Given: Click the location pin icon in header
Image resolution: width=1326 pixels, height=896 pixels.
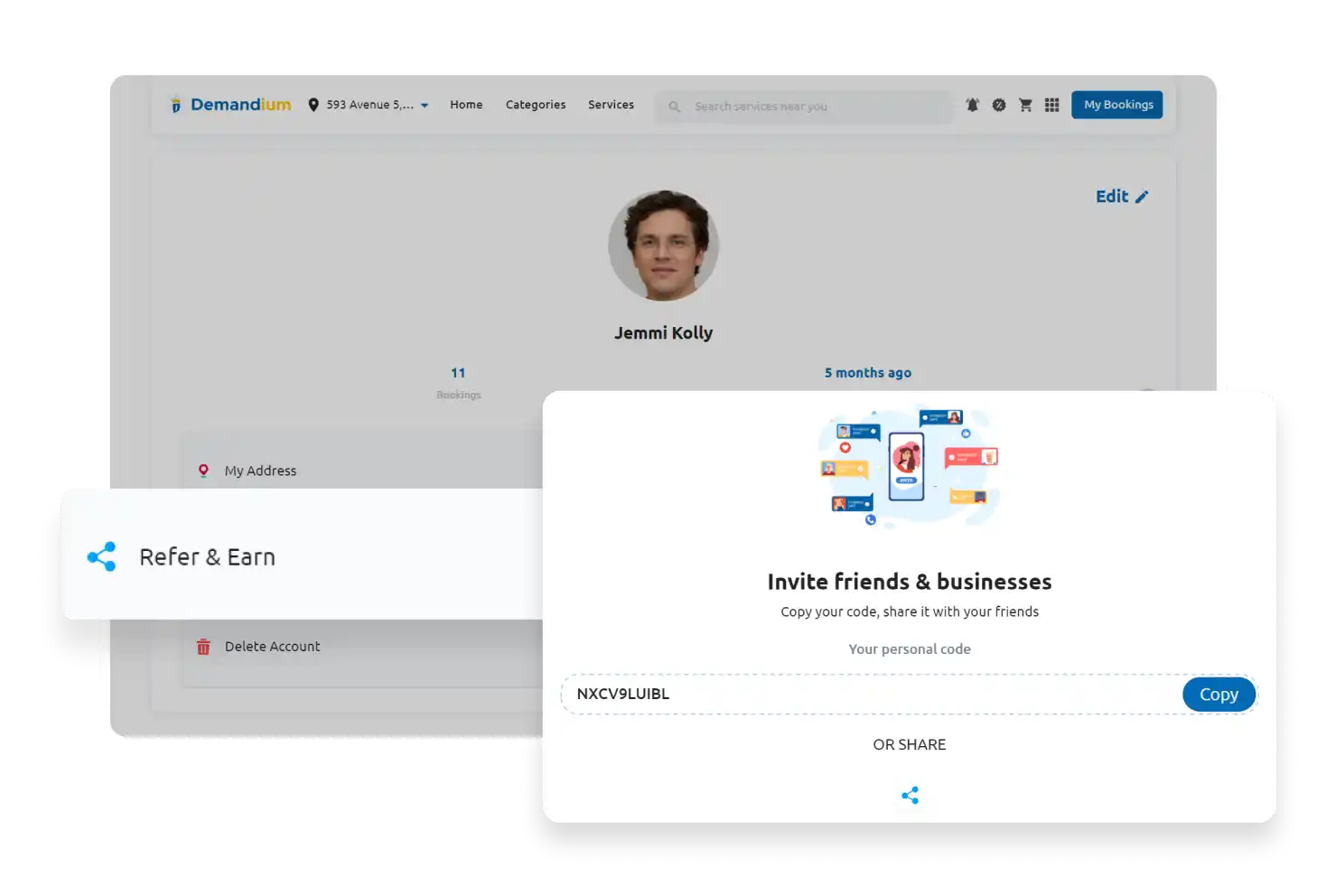Looking at the screenshot, I should point(313,105).
